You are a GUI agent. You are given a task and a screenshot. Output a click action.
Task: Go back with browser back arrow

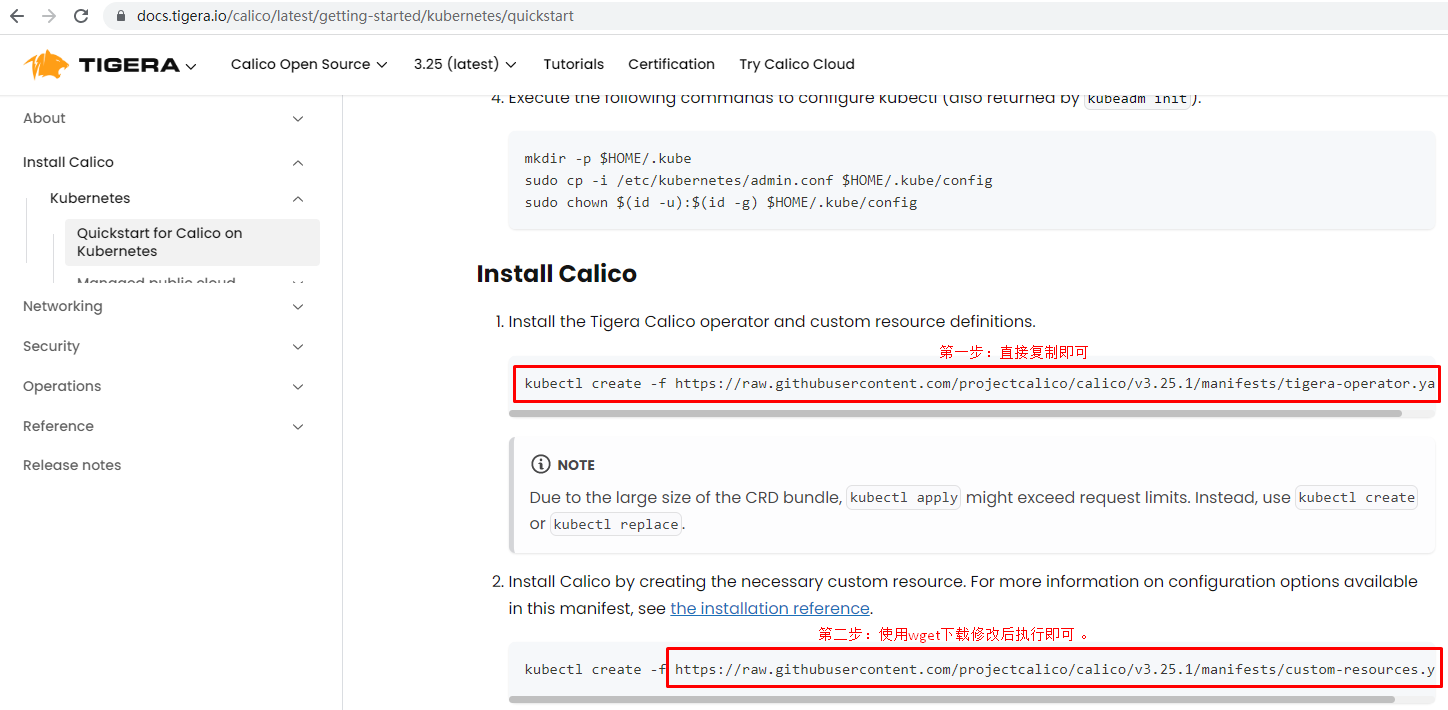(x=17, y=16)
